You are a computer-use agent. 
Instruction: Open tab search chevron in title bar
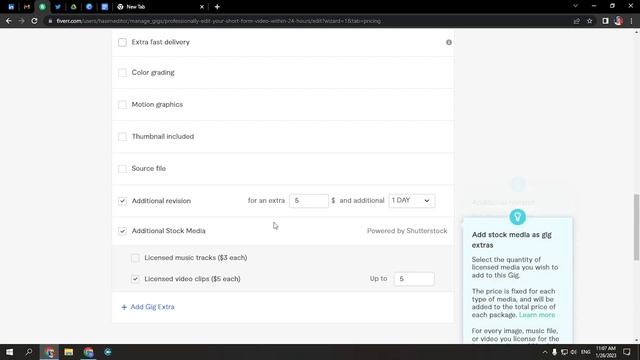pos(575,6)
